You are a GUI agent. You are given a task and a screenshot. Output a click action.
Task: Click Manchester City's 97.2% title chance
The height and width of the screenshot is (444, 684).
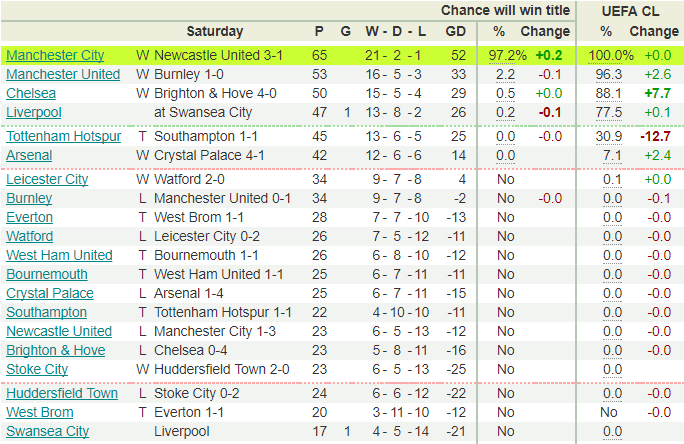[x=507, y=56]
